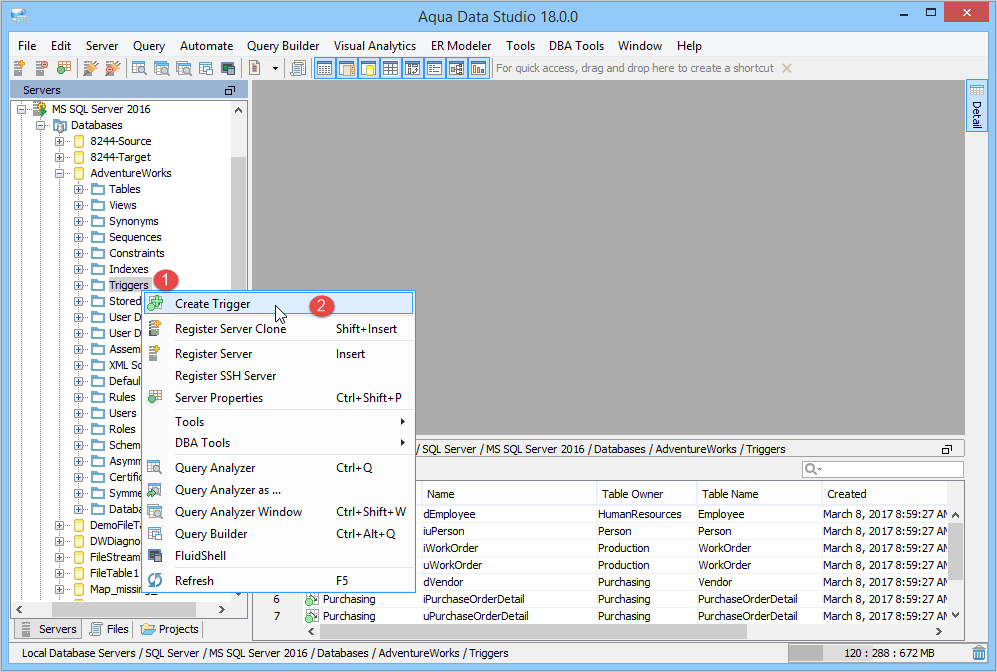Viewport: 997px width, 672px height.
Task: Select the Sequences folder in tree
Action: 135,237
